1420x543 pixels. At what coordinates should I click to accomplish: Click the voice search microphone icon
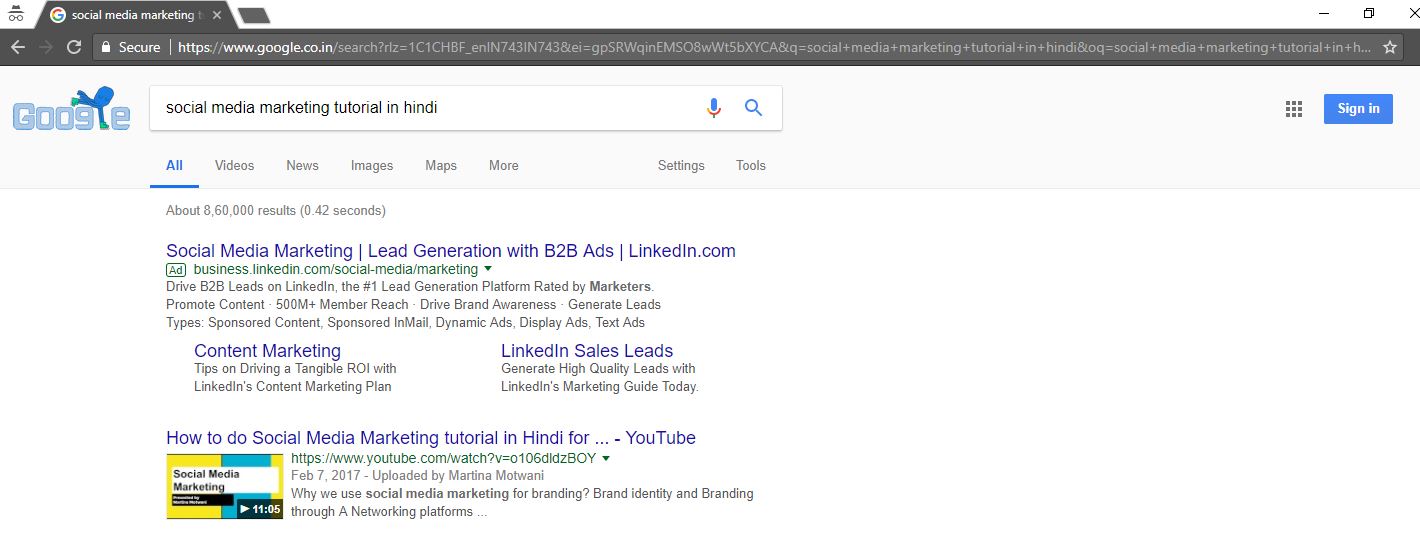pos(713,108)
